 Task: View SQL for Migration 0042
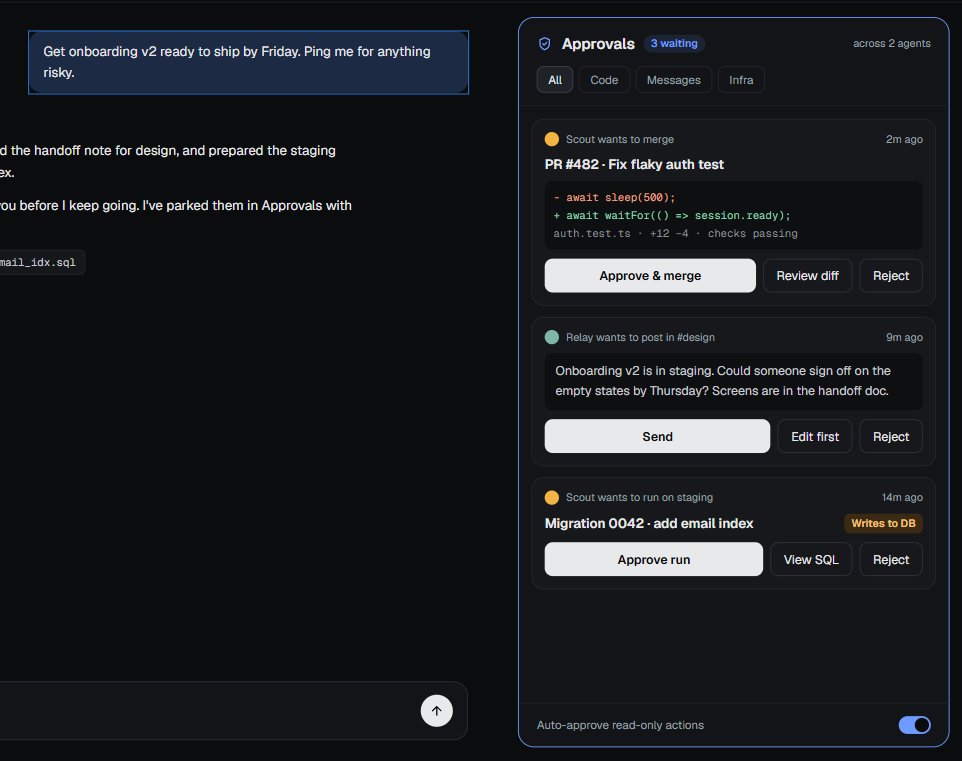[810, 559]
